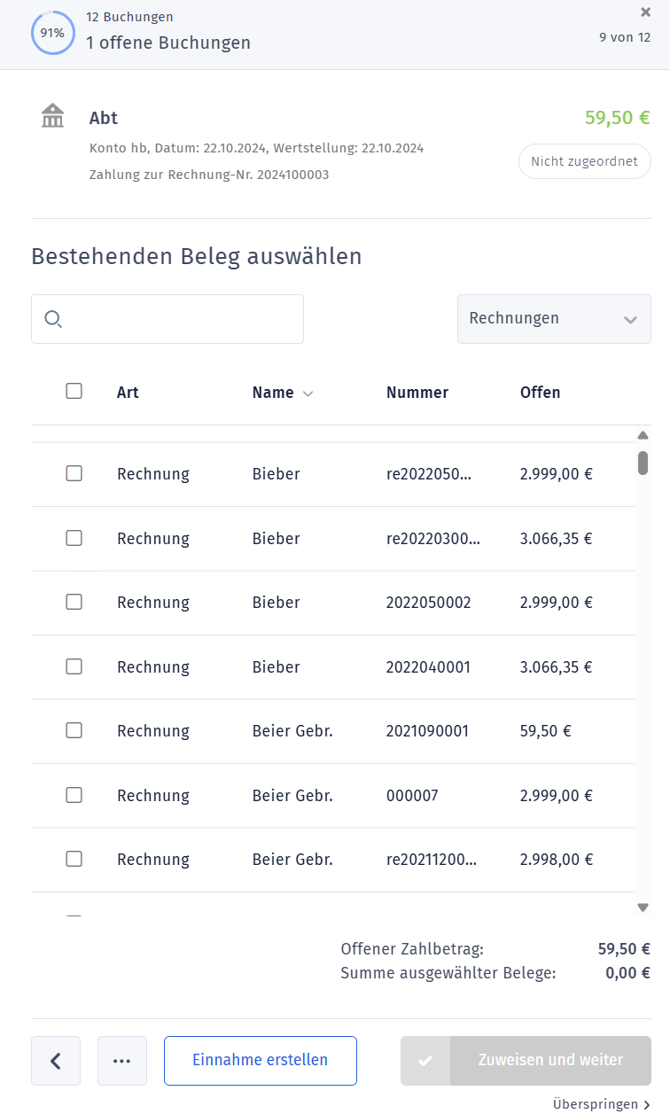The height and width of the screenshot is (1114, 670).
Task: Click the list's vertical scrollbar thumb
Action: (x=642, y=463)
